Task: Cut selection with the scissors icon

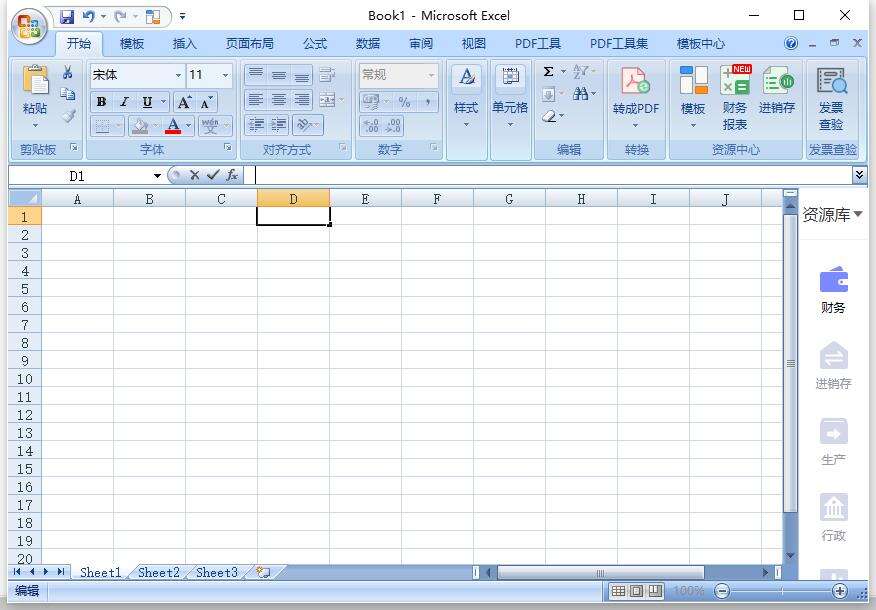Action: pos(68,72)
